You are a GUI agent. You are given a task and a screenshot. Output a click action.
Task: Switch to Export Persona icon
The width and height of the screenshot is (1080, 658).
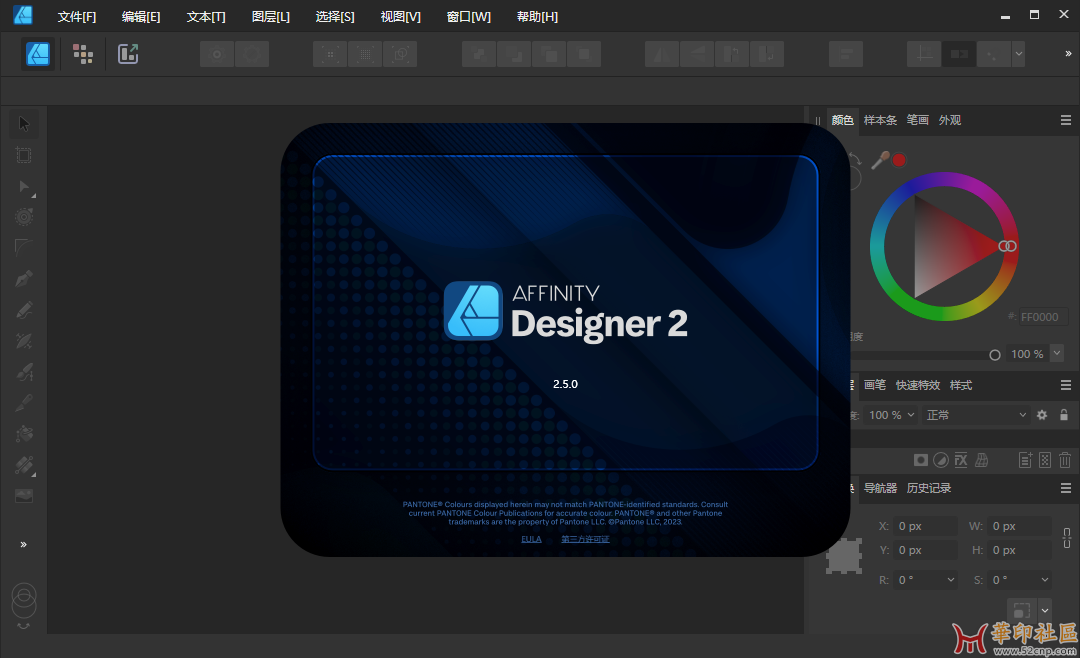pos(128,54)
